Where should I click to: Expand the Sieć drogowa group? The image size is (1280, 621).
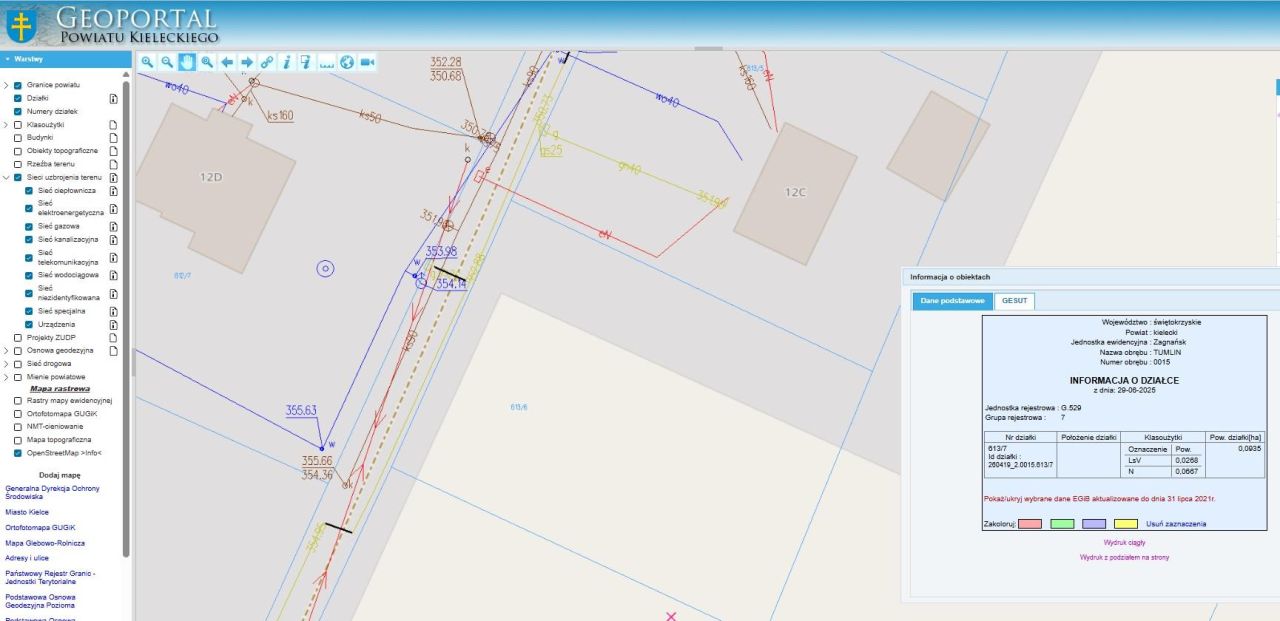click(x=6, y=364)
